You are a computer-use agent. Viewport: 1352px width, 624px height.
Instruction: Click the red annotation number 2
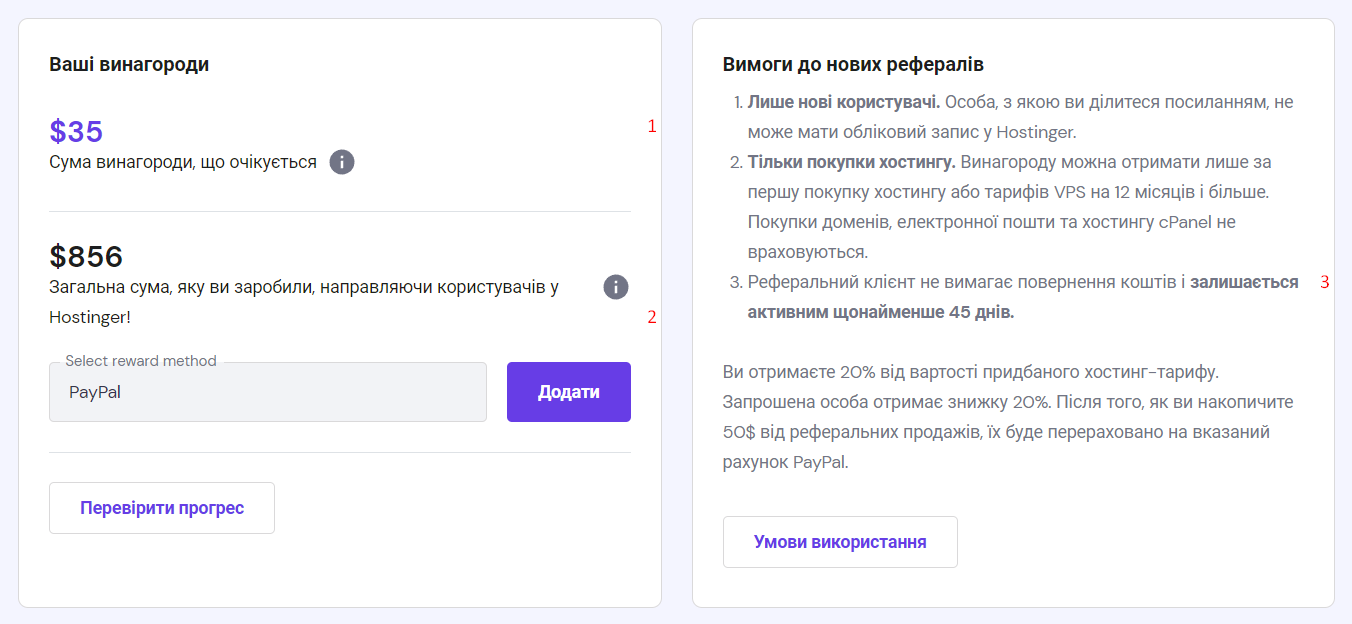[x=652, y=317]
